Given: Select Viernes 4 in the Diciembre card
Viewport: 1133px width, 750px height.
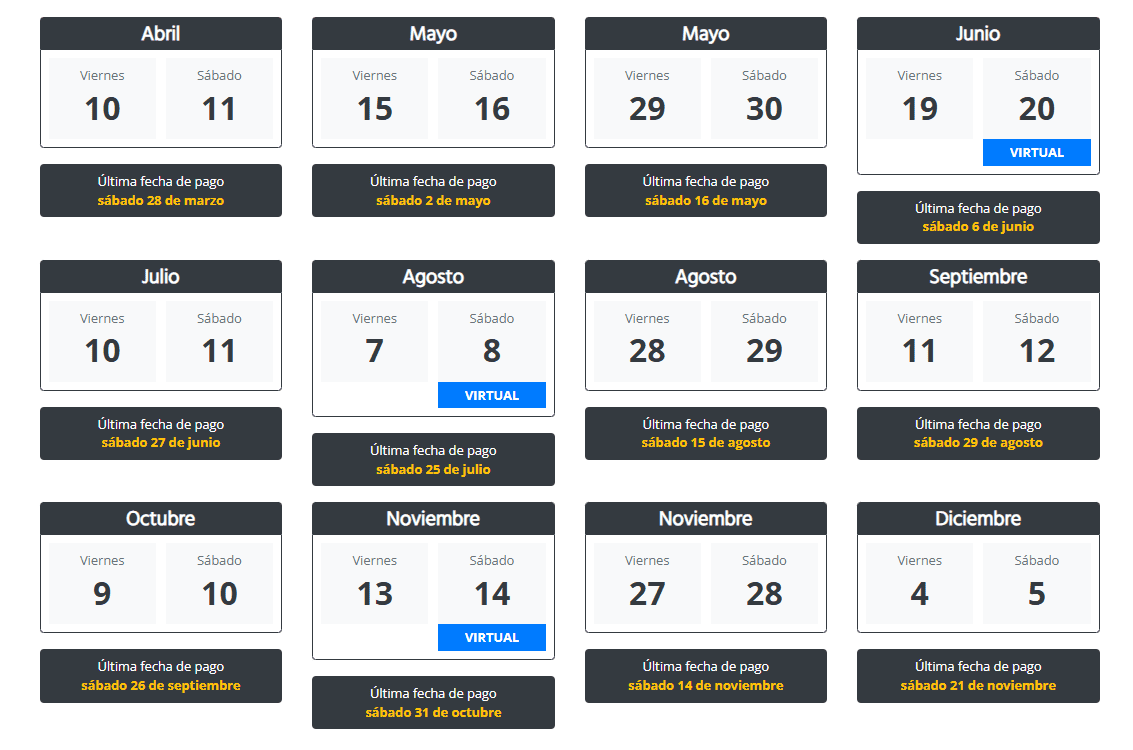Looking at the screenshot, I should pyautogui.click(x=919, y=583).
